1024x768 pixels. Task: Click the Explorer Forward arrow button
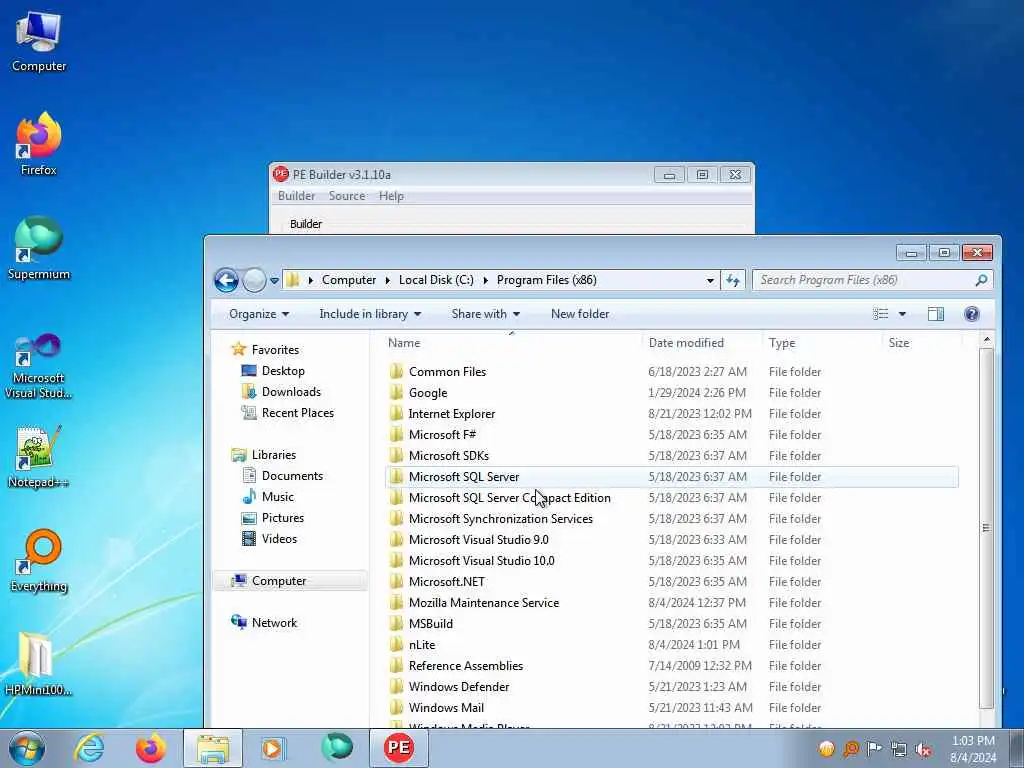(254, 280)
